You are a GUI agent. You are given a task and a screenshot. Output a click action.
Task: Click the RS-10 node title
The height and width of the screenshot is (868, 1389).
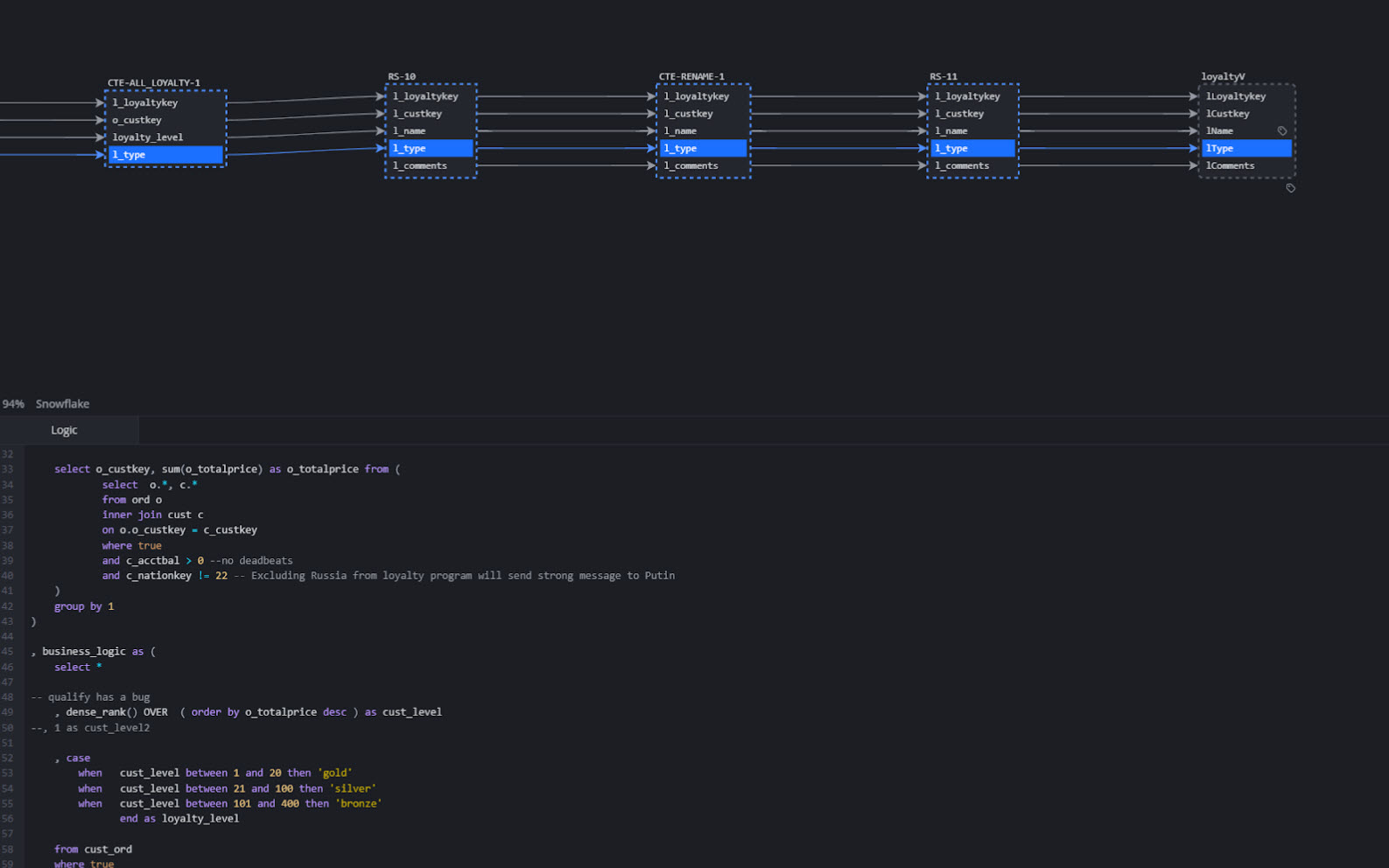click(402, 77)
